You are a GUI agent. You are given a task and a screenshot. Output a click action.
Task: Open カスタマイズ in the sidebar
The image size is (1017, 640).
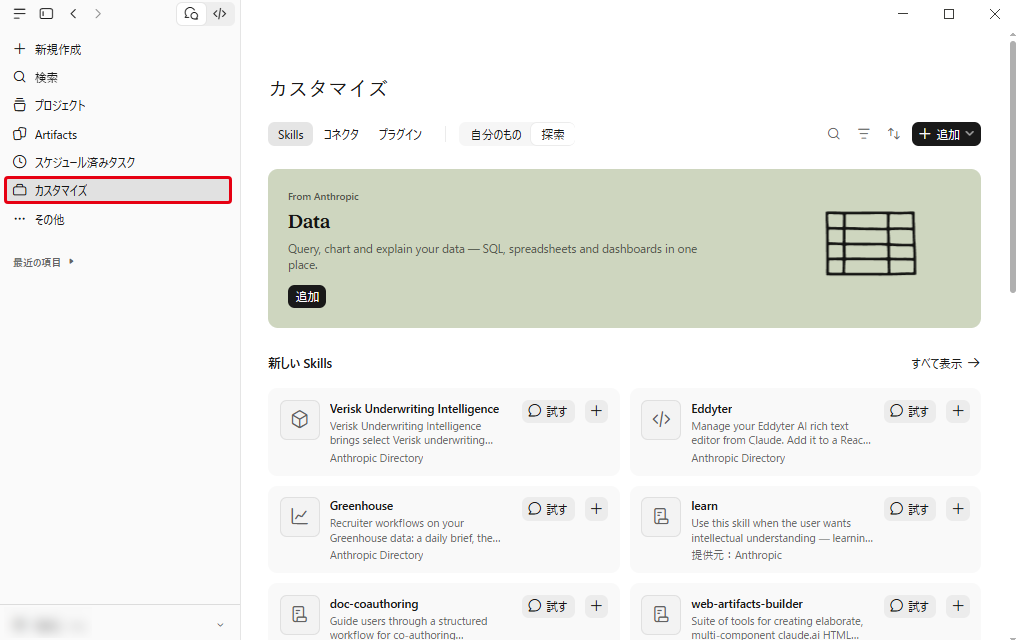pos(119,191)
